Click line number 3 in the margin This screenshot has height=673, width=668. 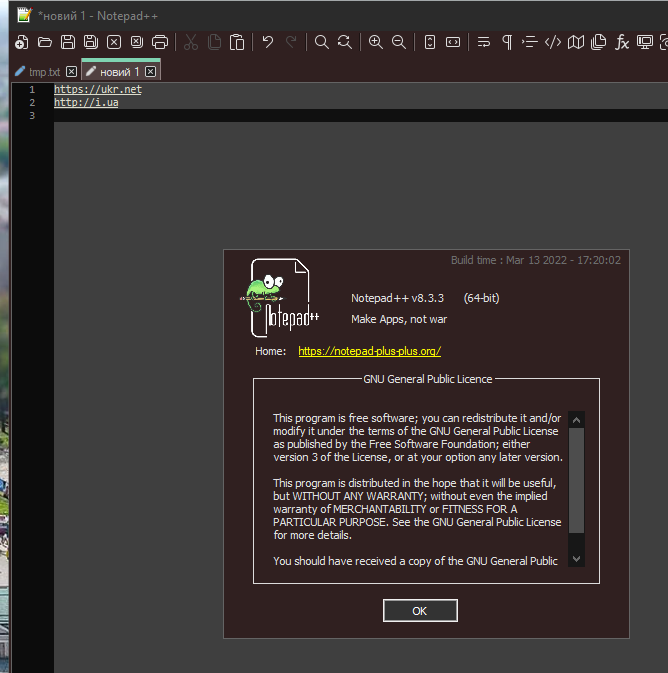click(32, 115)
